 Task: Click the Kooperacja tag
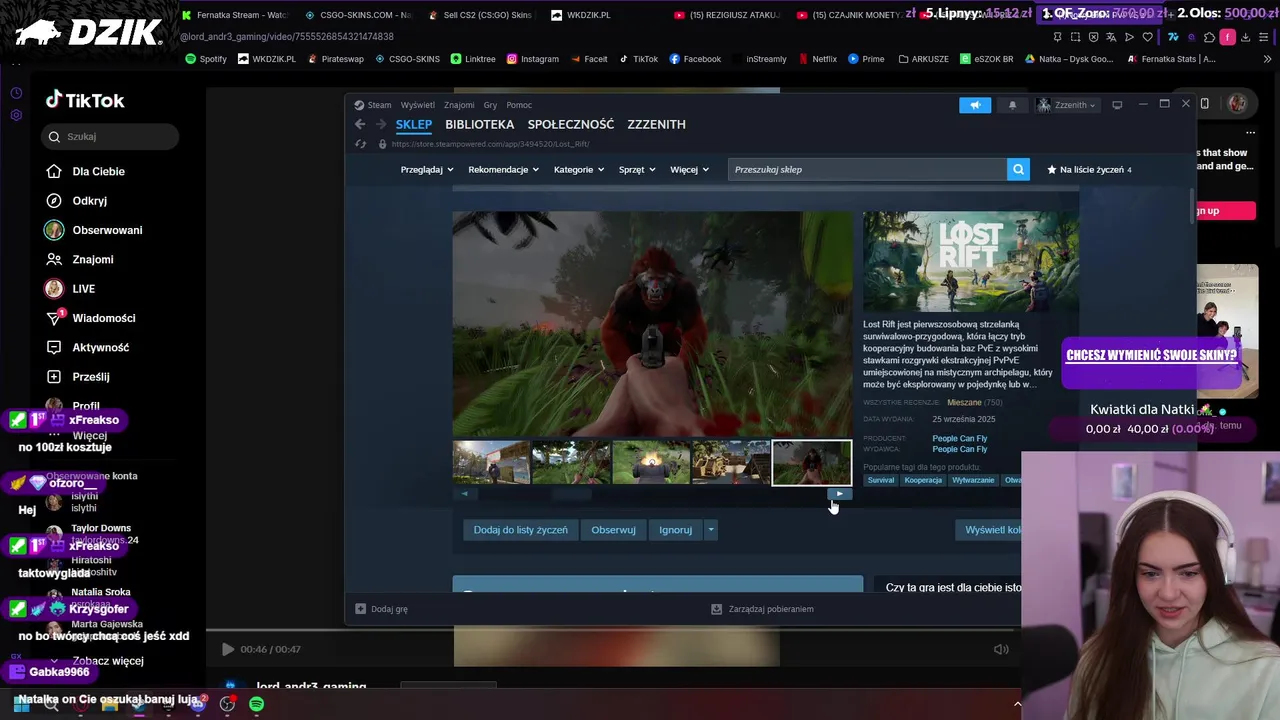(x=923, y=480)
